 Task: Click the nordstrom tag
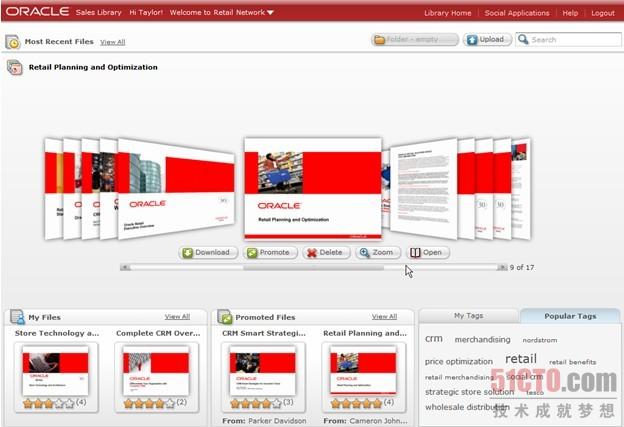pyautogui.click(x=540, y=340)
